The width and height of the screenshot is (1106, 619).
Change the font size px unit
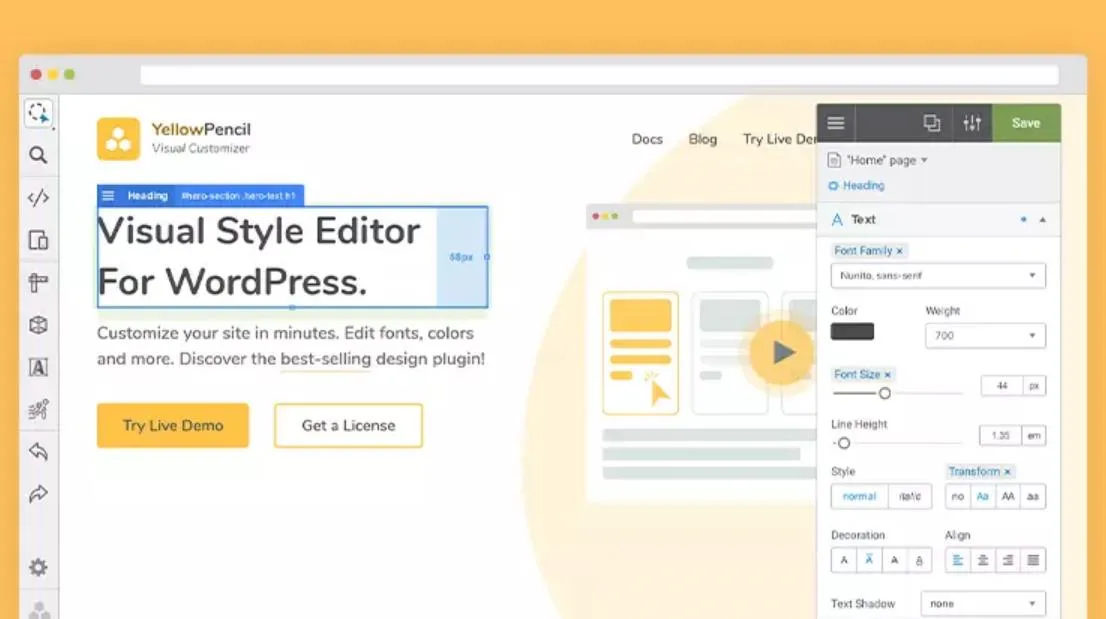click(x=1034, y=386)
